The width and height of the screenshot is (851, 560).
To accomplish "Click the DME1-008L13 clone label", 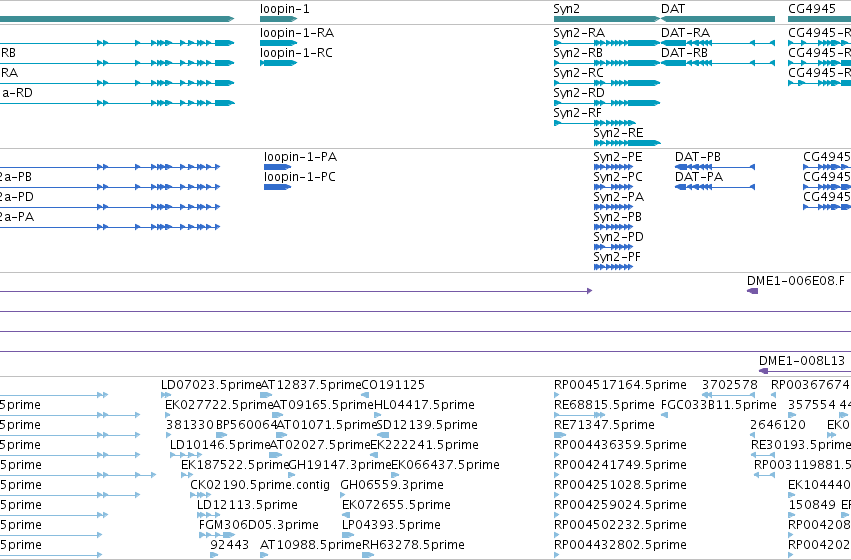I will tap(802, 361).
